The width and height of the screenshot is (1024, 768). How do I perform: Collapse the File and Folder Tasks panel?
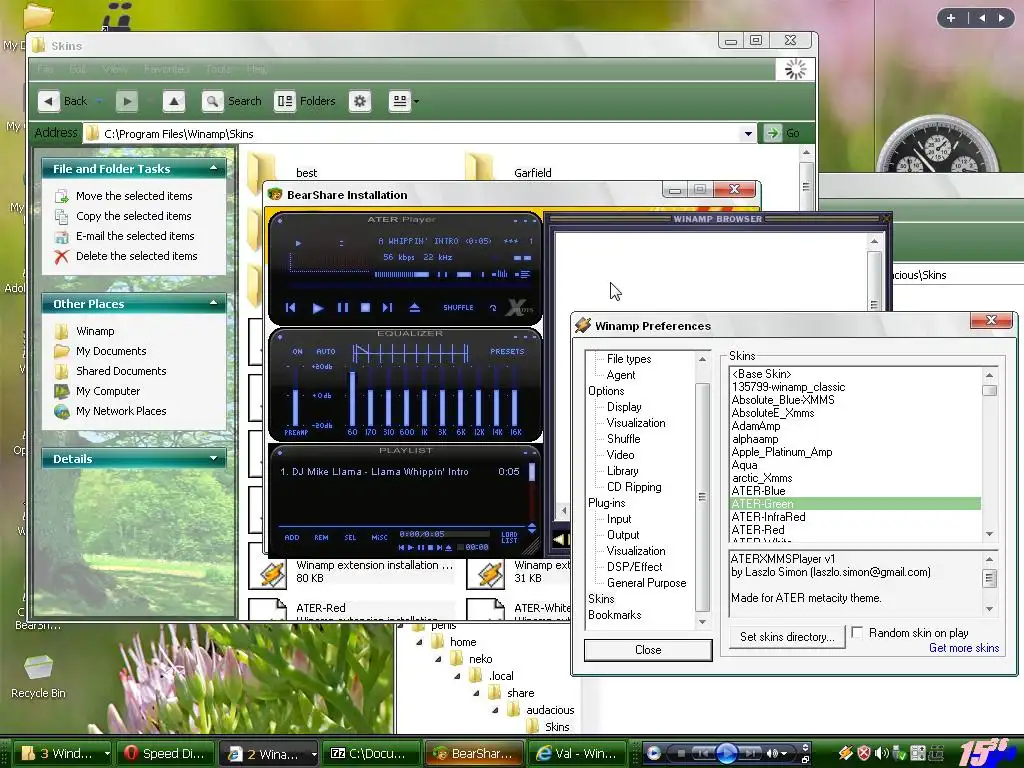click(x=214, y=169)
